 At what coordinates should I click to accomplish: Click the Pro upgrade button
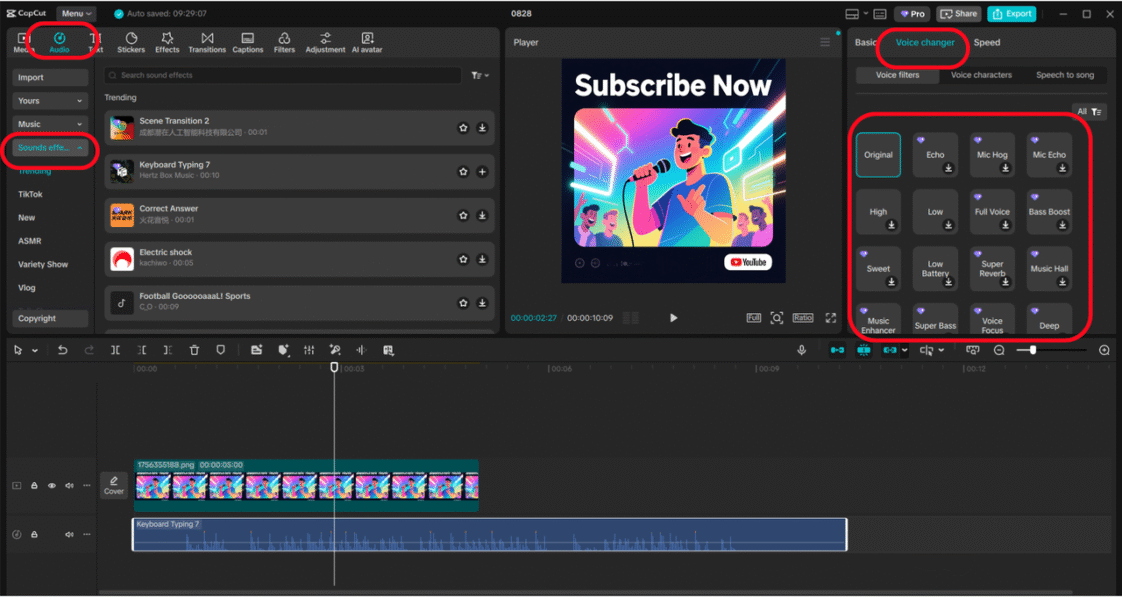[x=912, y=14]
